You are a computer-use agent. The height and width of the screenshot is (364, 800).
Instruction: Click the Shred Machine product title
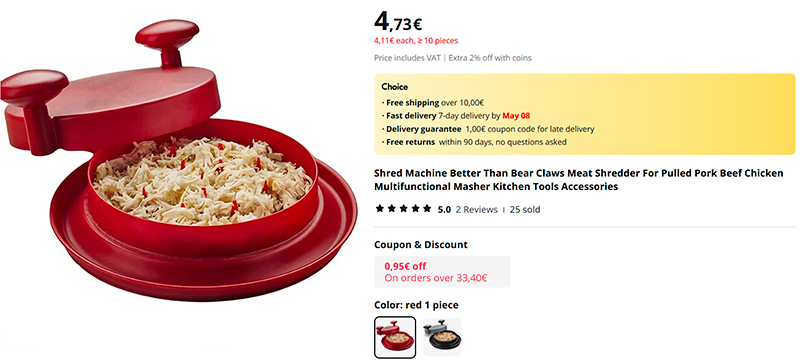pos(579,180)
